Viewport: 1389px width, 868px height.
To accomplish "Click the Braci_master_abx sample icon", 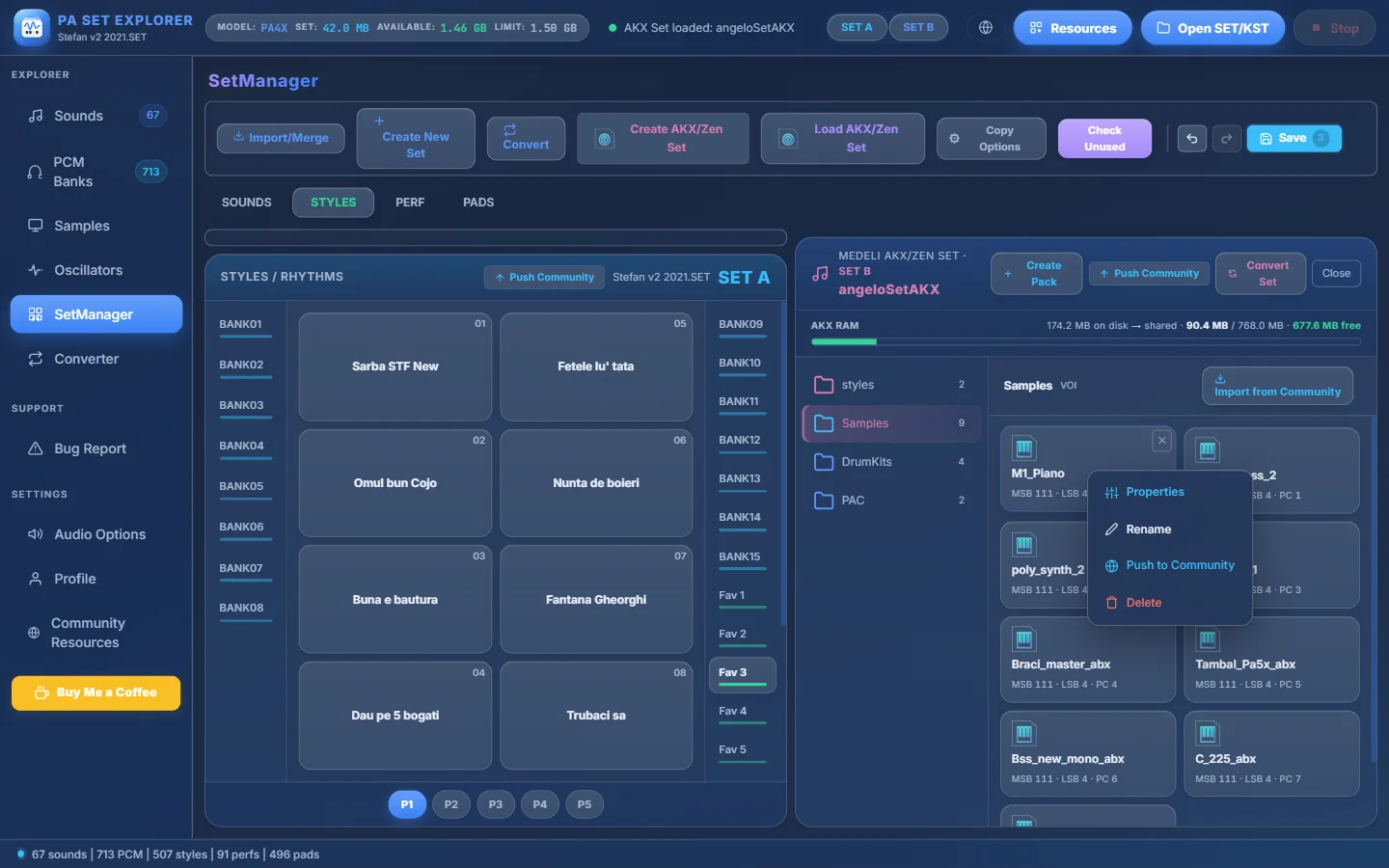I will 1024,639.
